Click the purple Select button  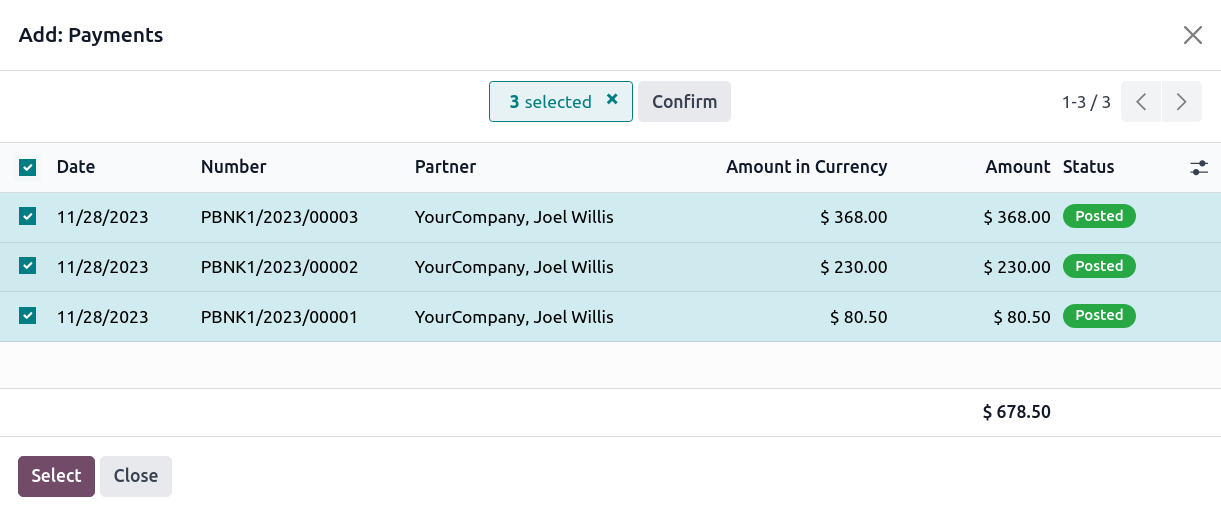pyautogui.click(x=56, y=476)
